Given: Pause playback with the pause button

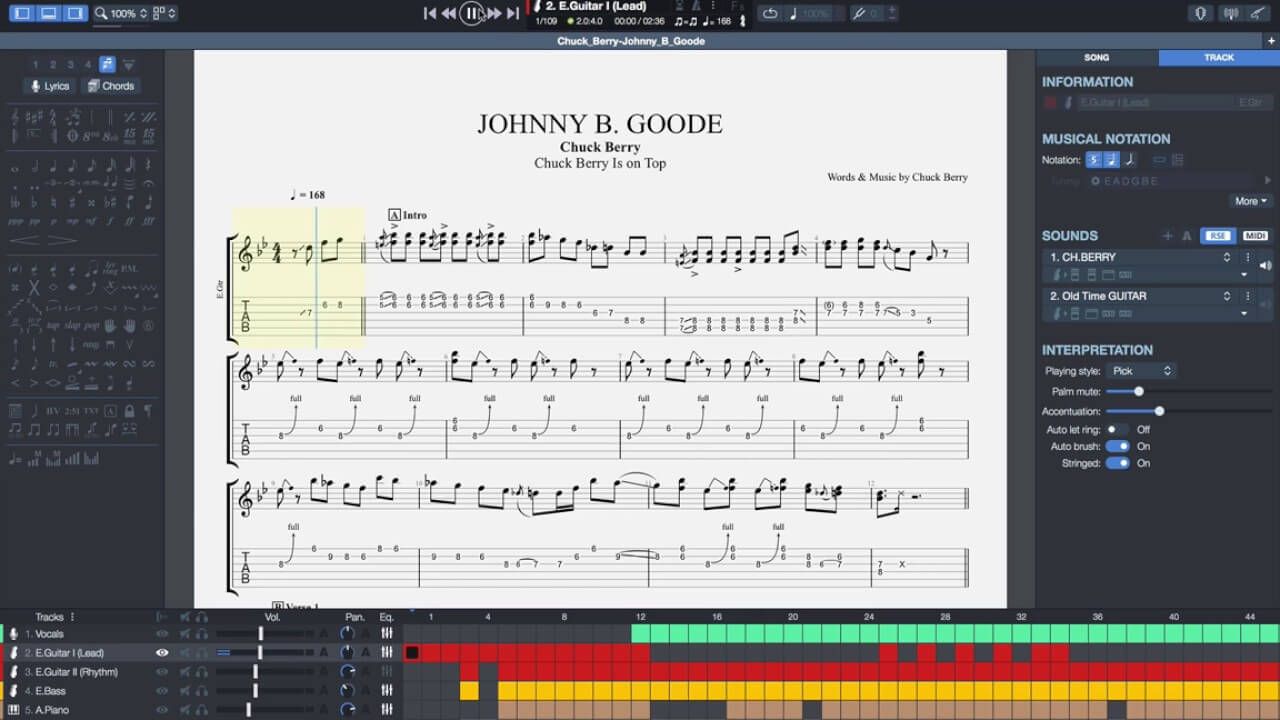Looking at the screenshot, I should [472, 13].
